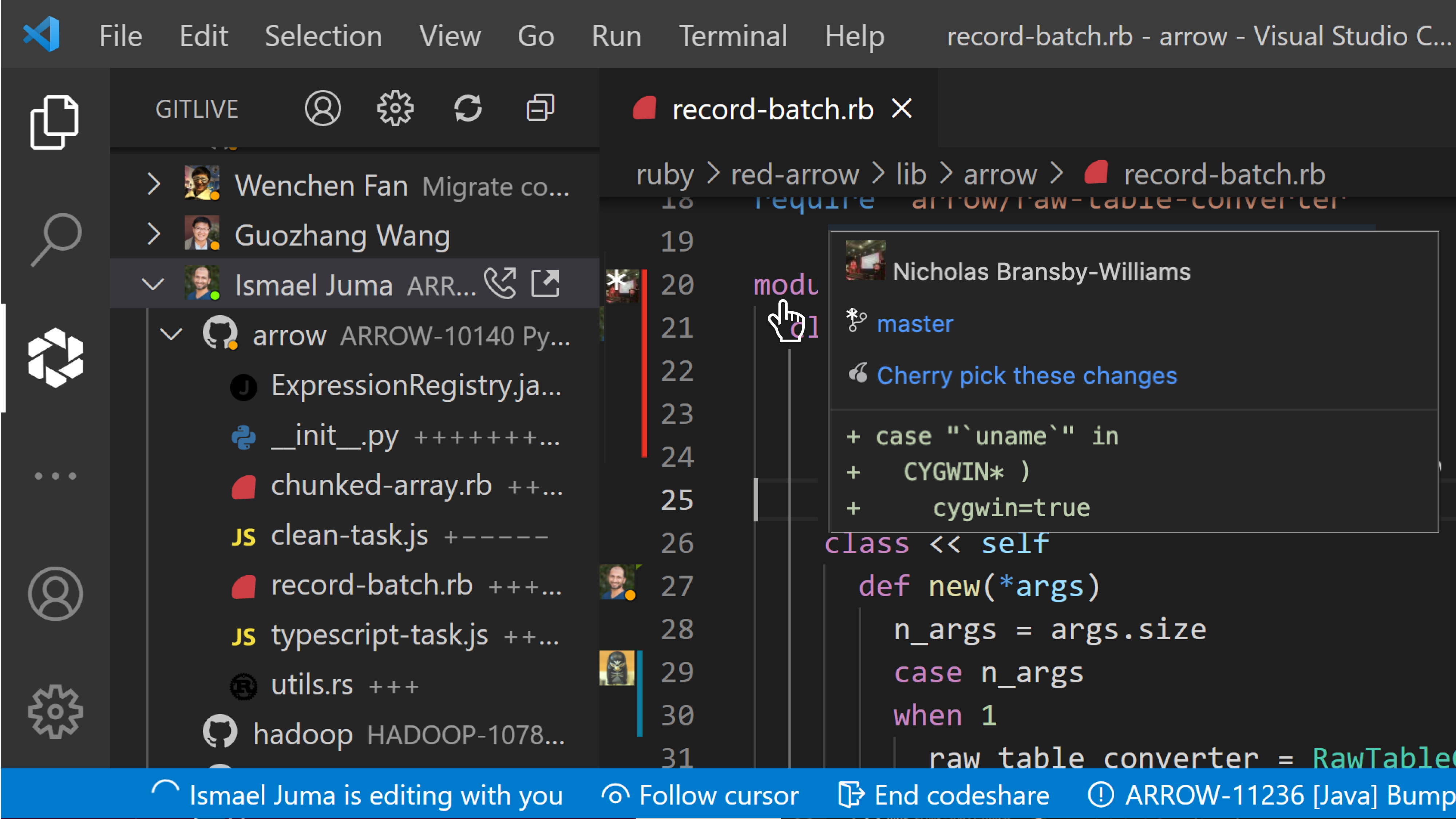Click the ruby breadcrumb segment
The width and height of the screenshot is (1456, 819).
665,174
